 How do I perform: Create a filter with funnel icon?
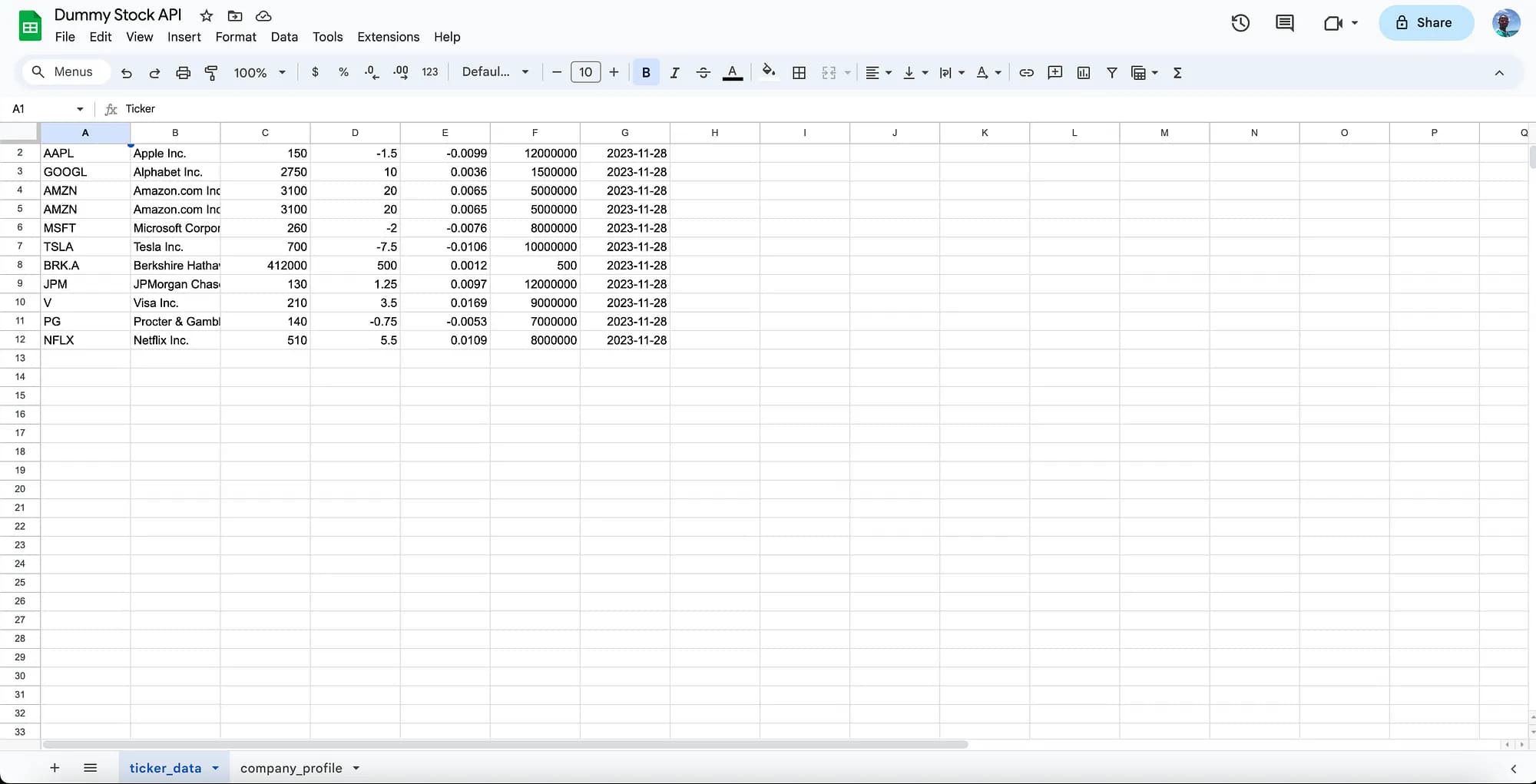[x=1111, y=72]
